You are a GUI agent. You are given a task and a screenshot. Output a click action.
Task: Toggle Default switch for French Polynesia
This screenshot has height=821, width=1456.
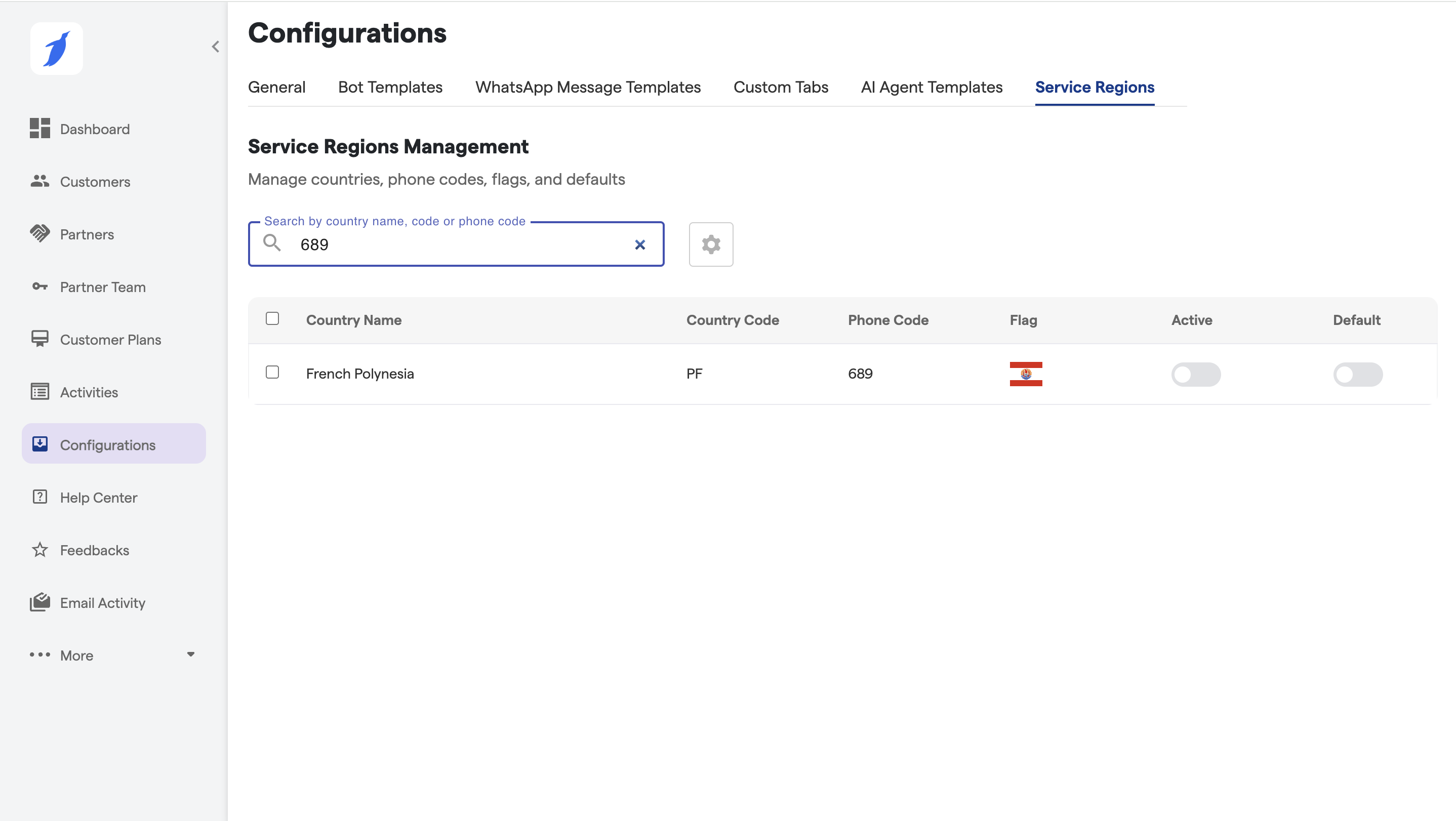pyautogui.click(x=1357, y=374)
